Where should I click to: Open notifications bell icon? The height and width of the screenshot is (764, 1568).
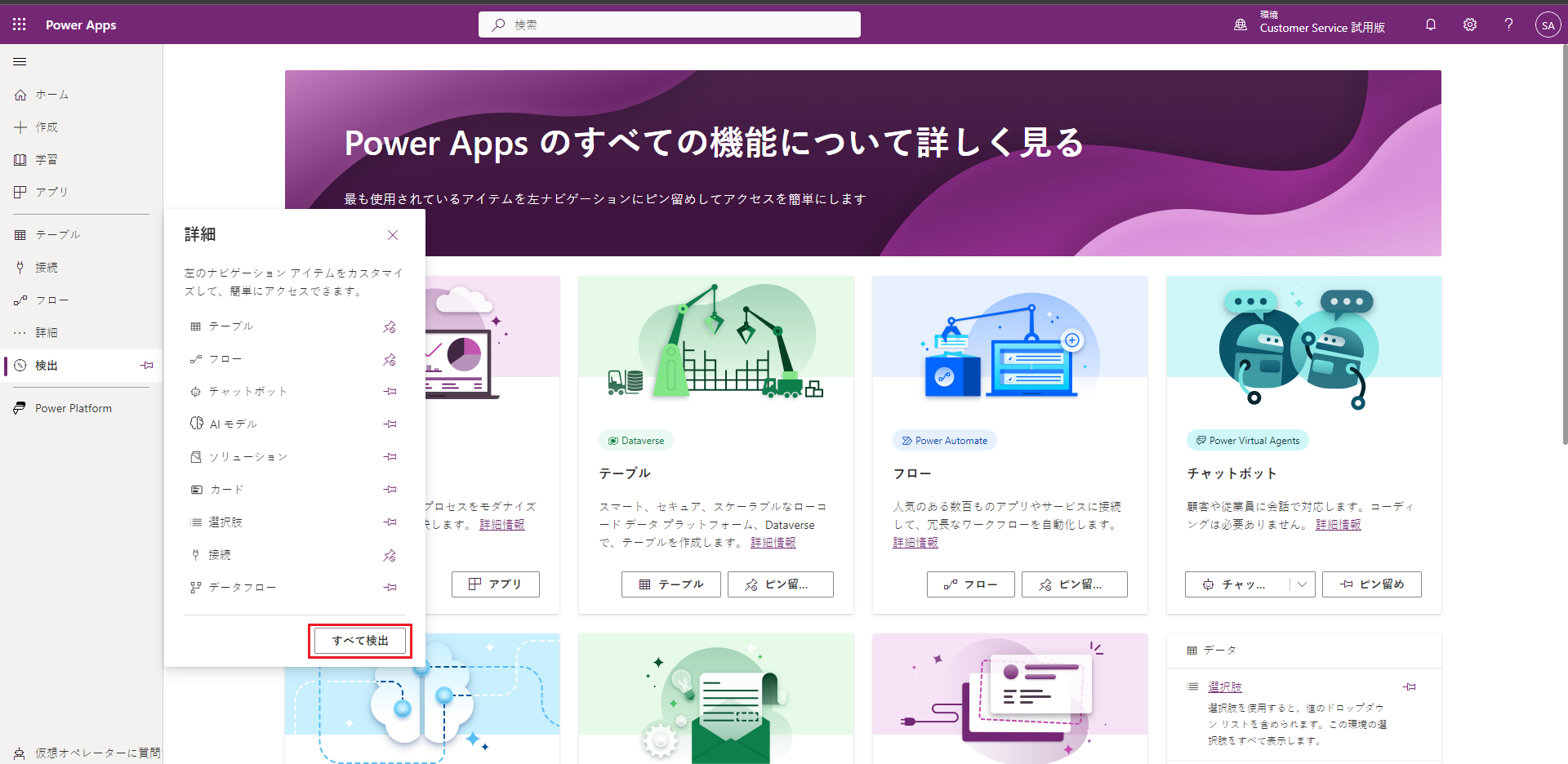[1431, 24]
